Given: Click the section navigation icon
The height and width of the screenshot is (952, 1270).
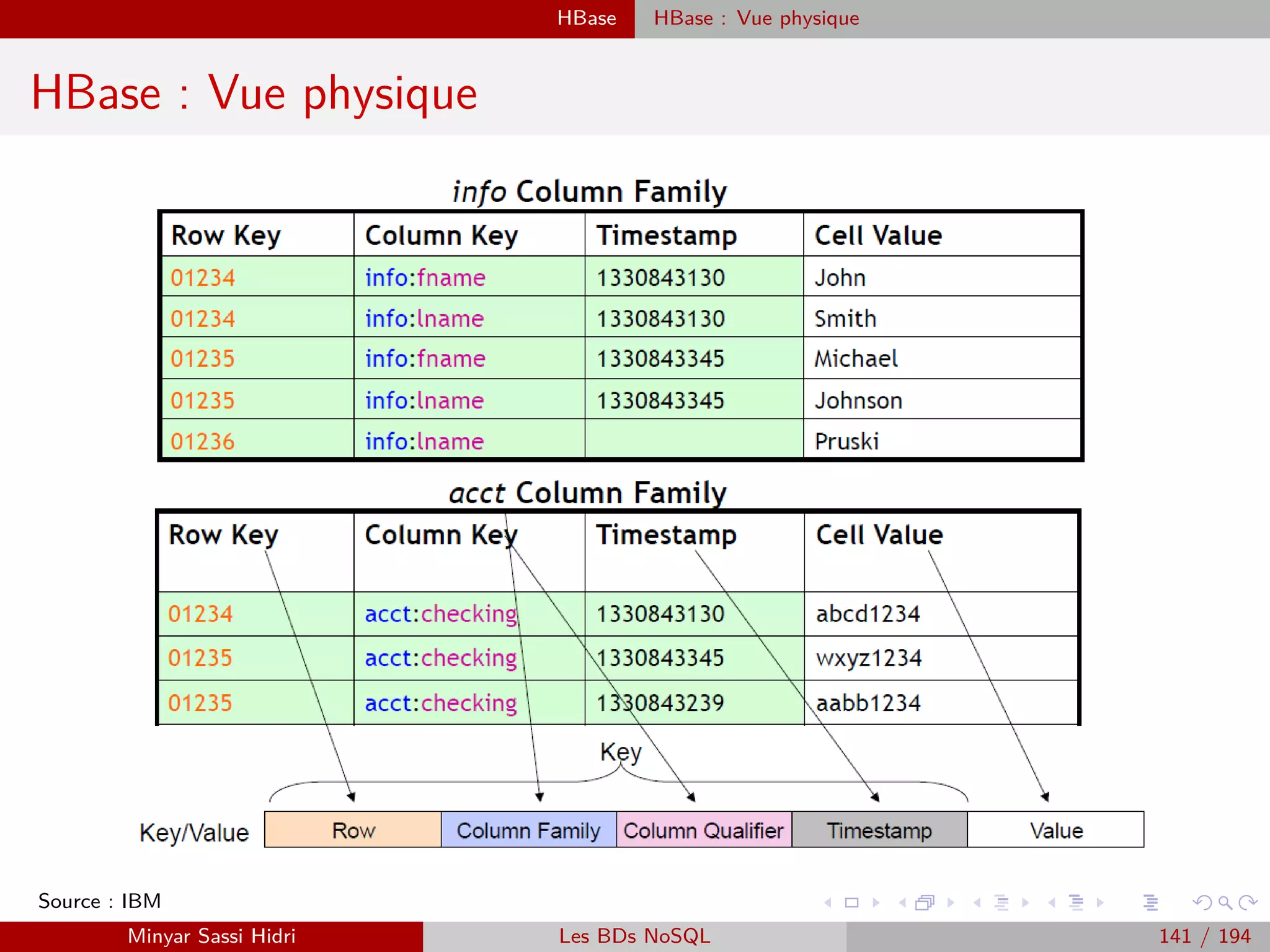Looking at the screenshot, I should [x=1077, y=902].
